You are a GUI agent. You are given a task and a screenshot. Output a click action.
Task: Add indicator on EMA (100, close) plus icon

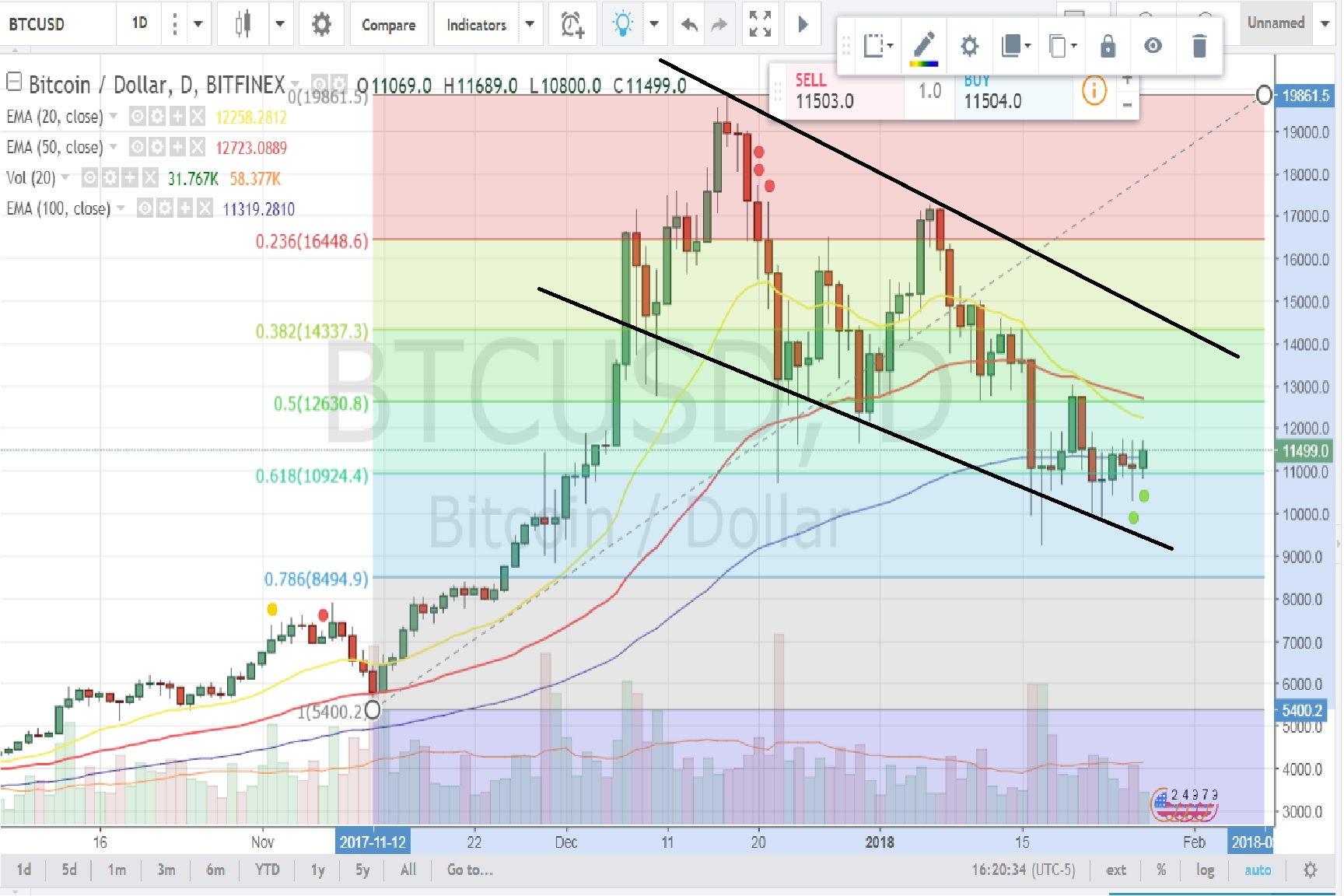click(x=185, y=208)
